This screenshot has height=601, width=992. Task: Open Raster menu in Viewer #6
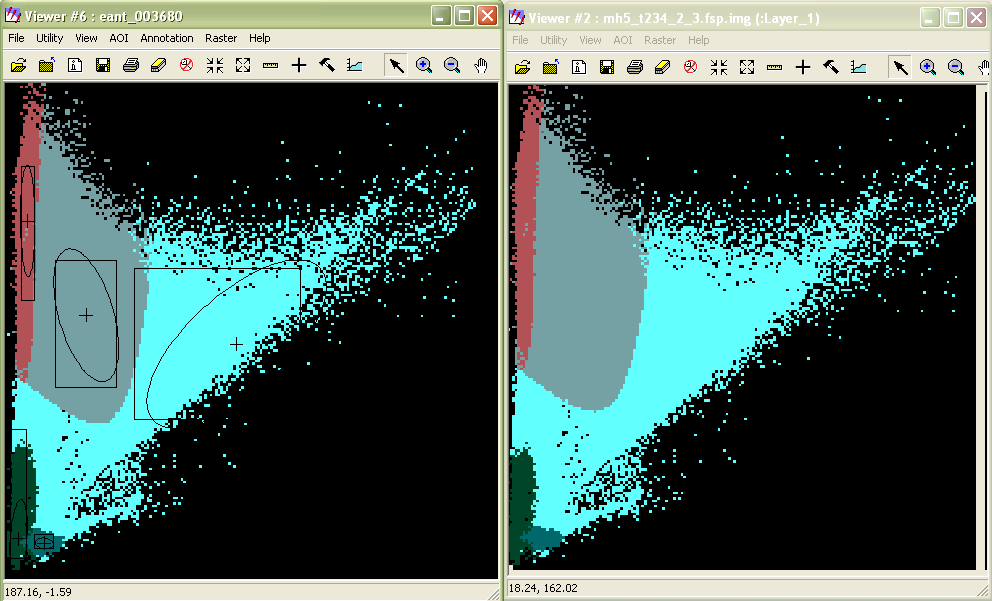click(221, 38)
